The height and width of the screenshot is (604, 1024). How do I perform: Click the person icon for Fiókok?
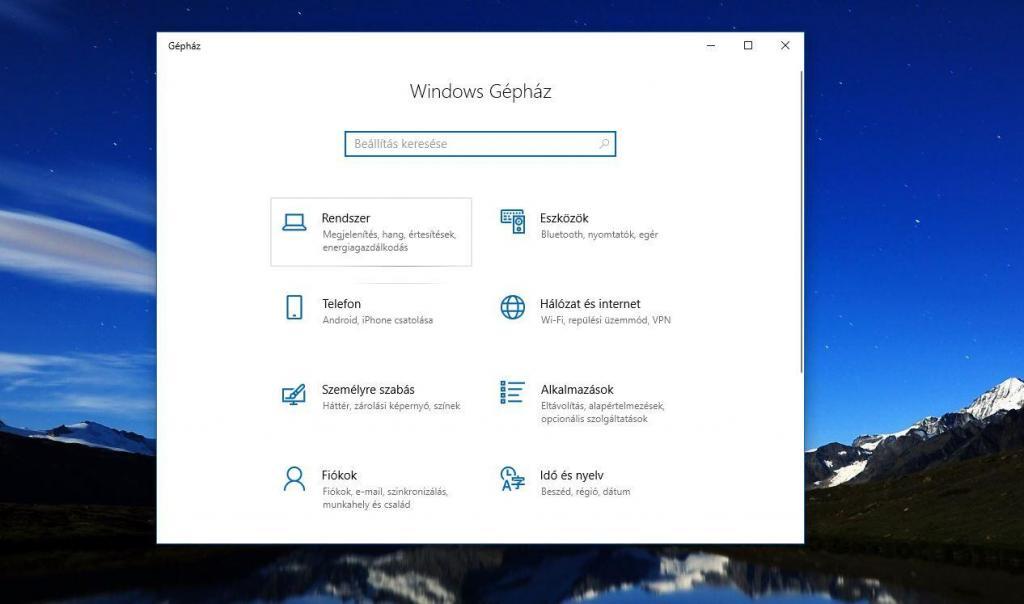coord(294,479)
